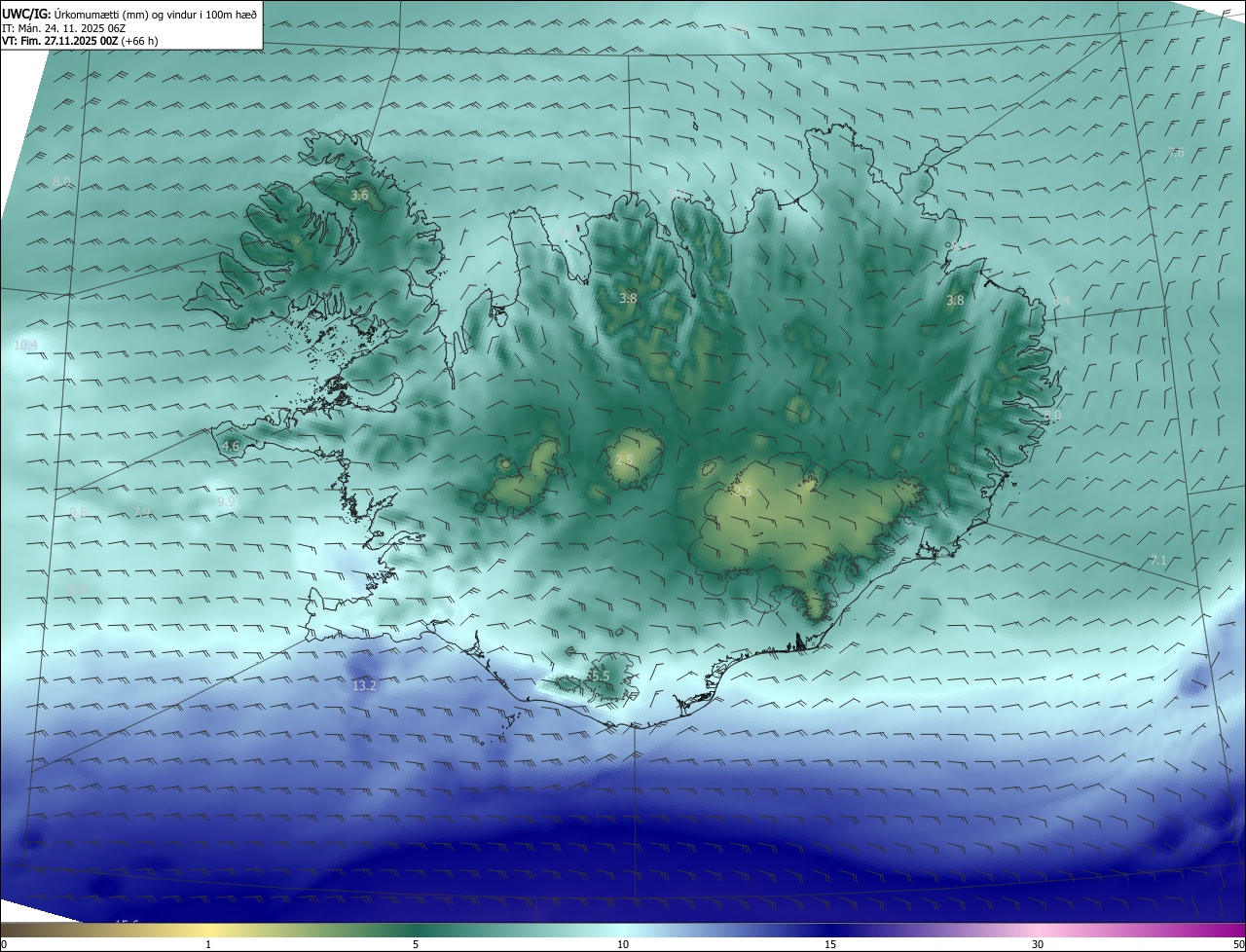Click the 10.4 value at the western edge
Viewport: 1246px width, 952px height.
25,346
